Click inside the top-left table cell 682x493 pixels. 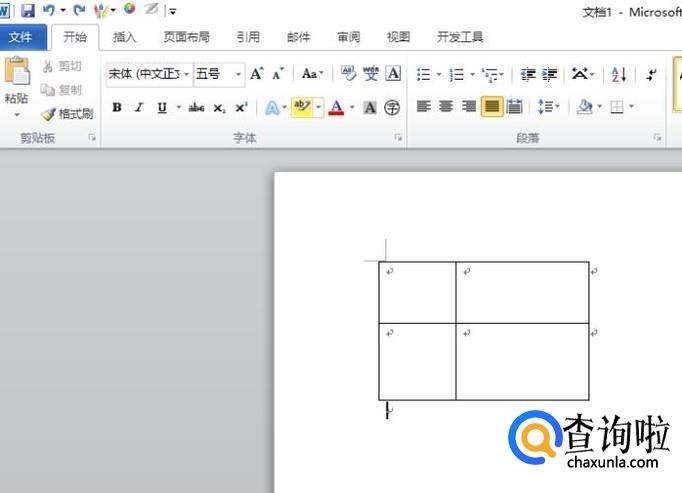click(417, 292)
